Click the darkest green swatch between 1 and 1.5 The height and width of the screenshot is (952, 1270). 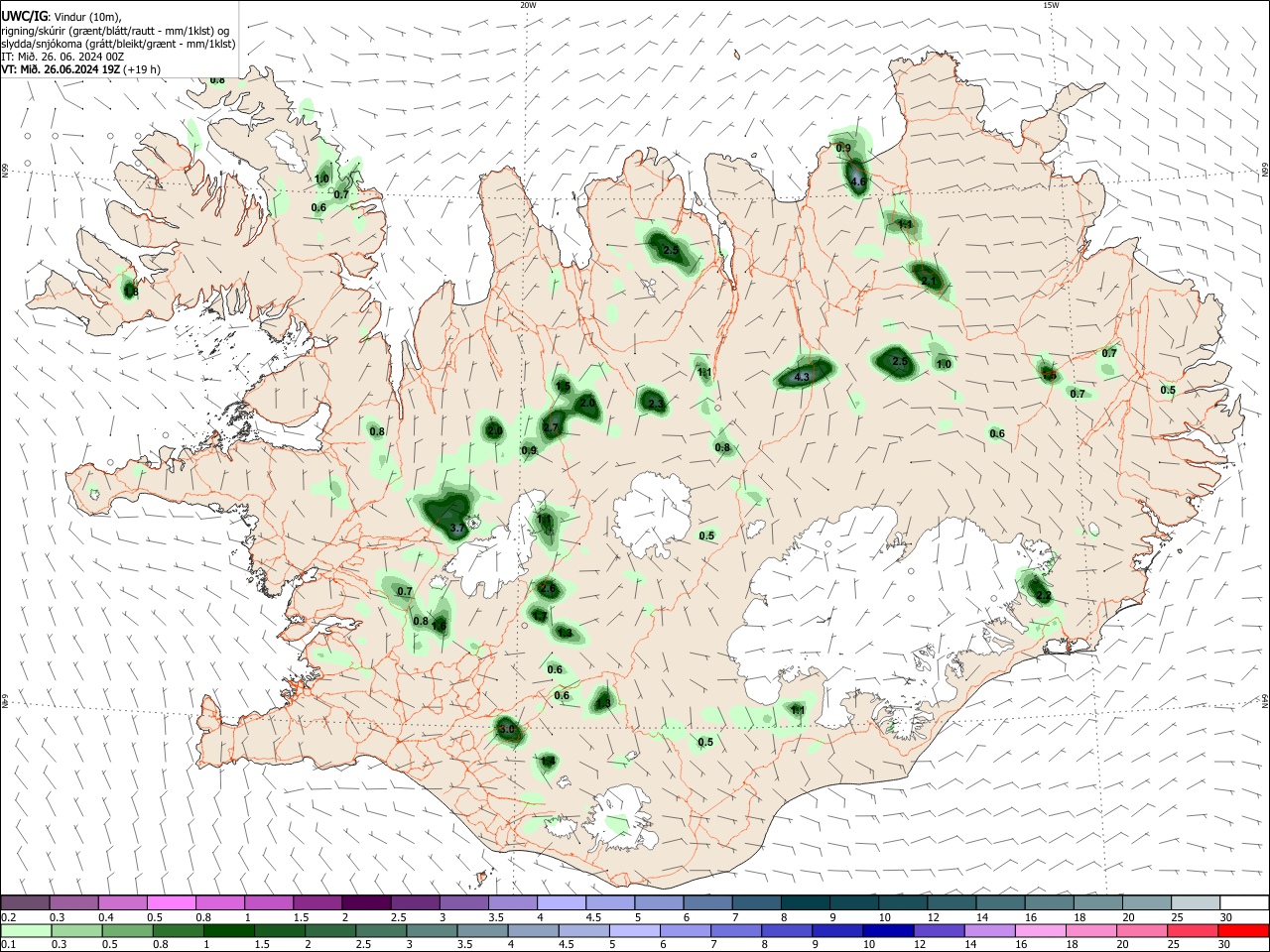(x=230, y=930)
